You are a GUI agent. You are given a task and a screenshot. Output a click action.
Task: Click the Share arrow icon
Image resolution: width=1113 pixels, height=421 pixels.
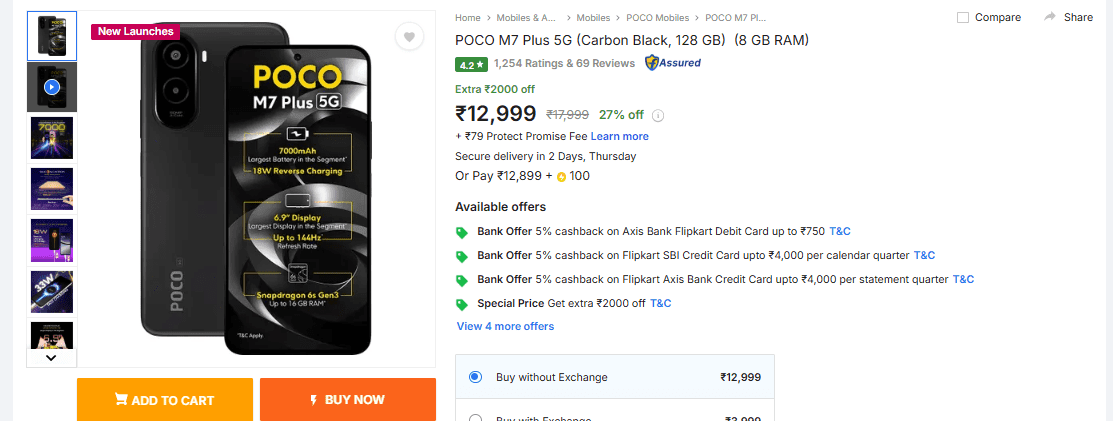tap(1050, 17)
